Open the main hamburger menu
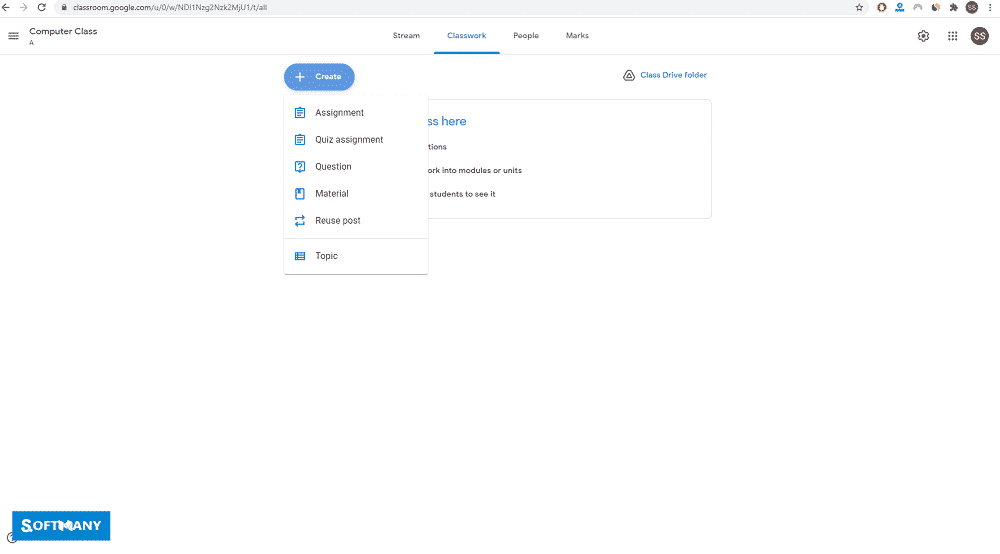Image resolution: width=1000 pixels, height=554 pixels. (x=13, y=36)
